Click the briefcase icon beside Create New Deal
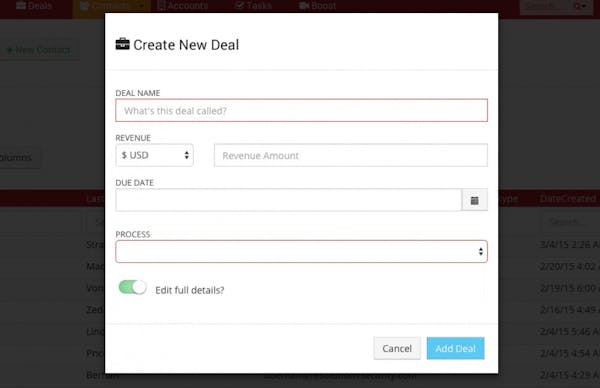Image resolution: width=600 pixels, height=388 pixels. [122, 44]
